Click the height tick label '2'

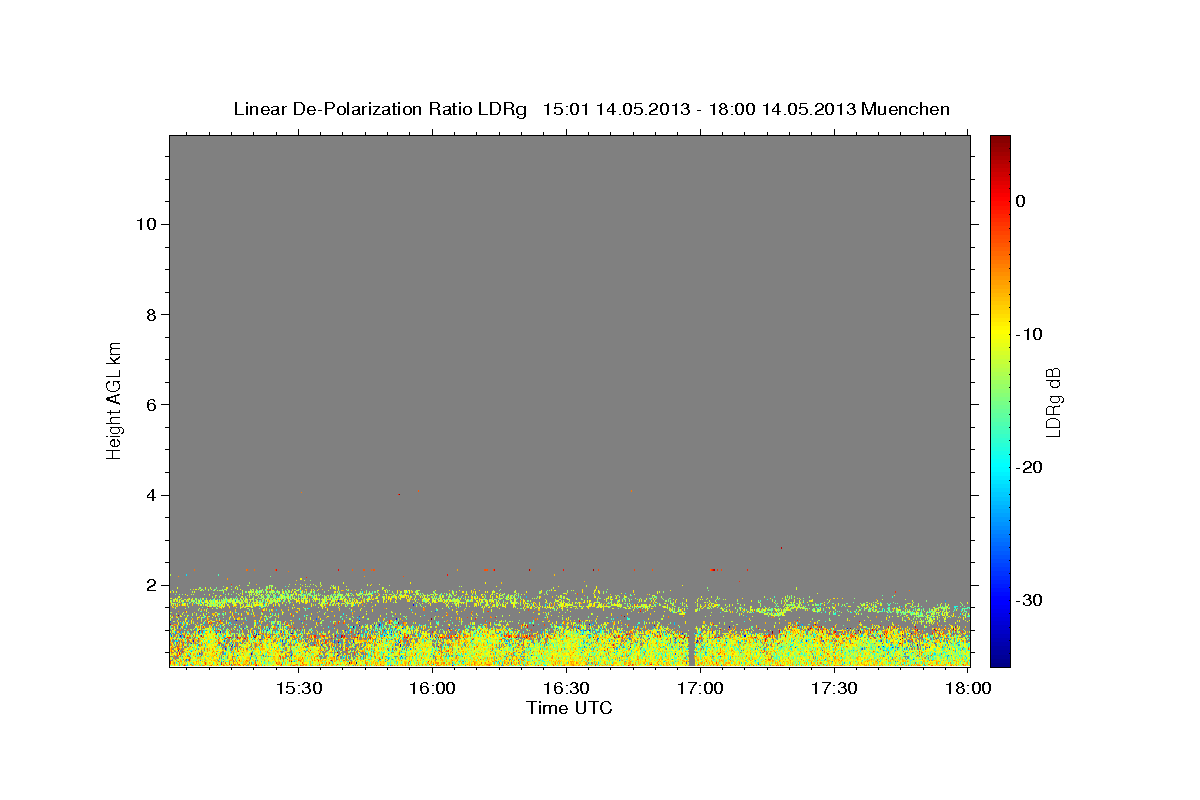click(x=151, y=585)
